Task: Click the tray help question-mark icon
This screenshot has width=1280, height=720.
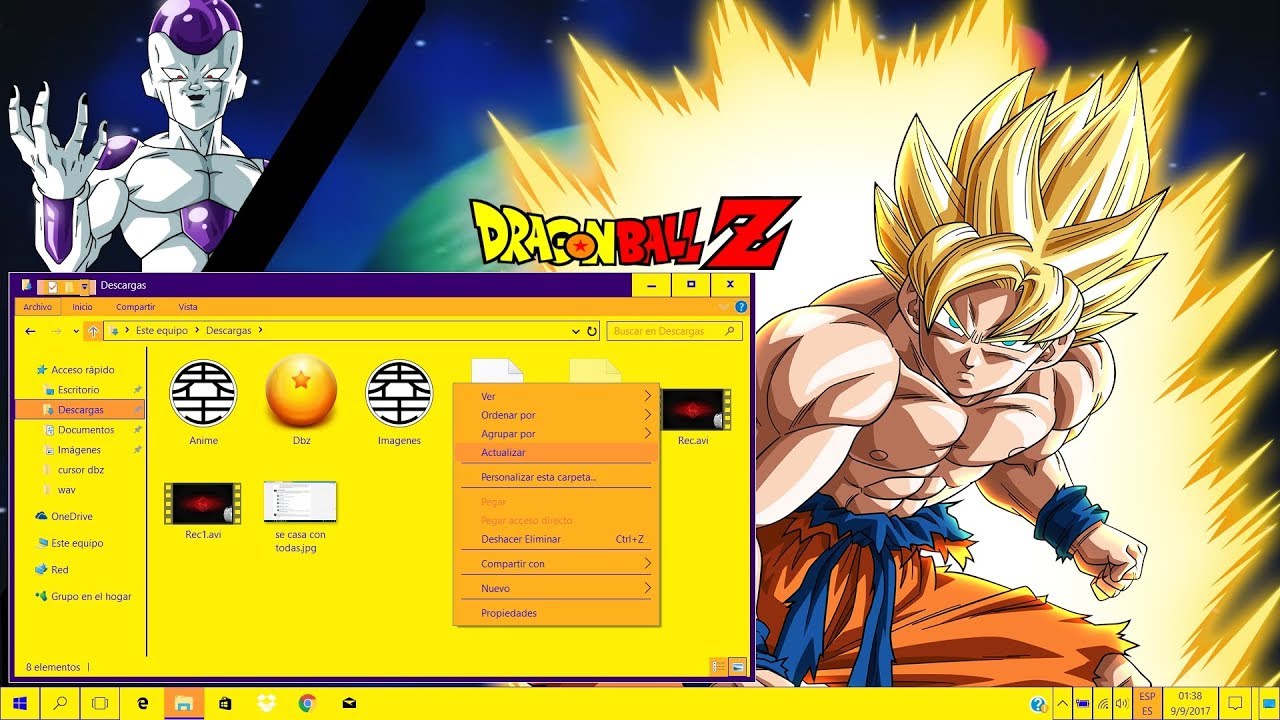Action: (x=1038, y=704)
